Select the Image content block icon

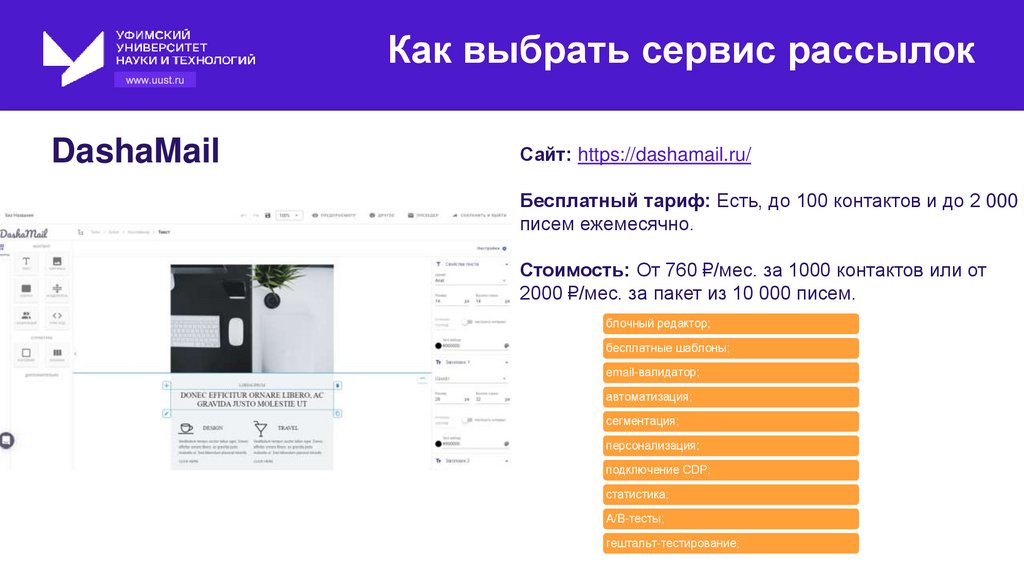(57, 262)
